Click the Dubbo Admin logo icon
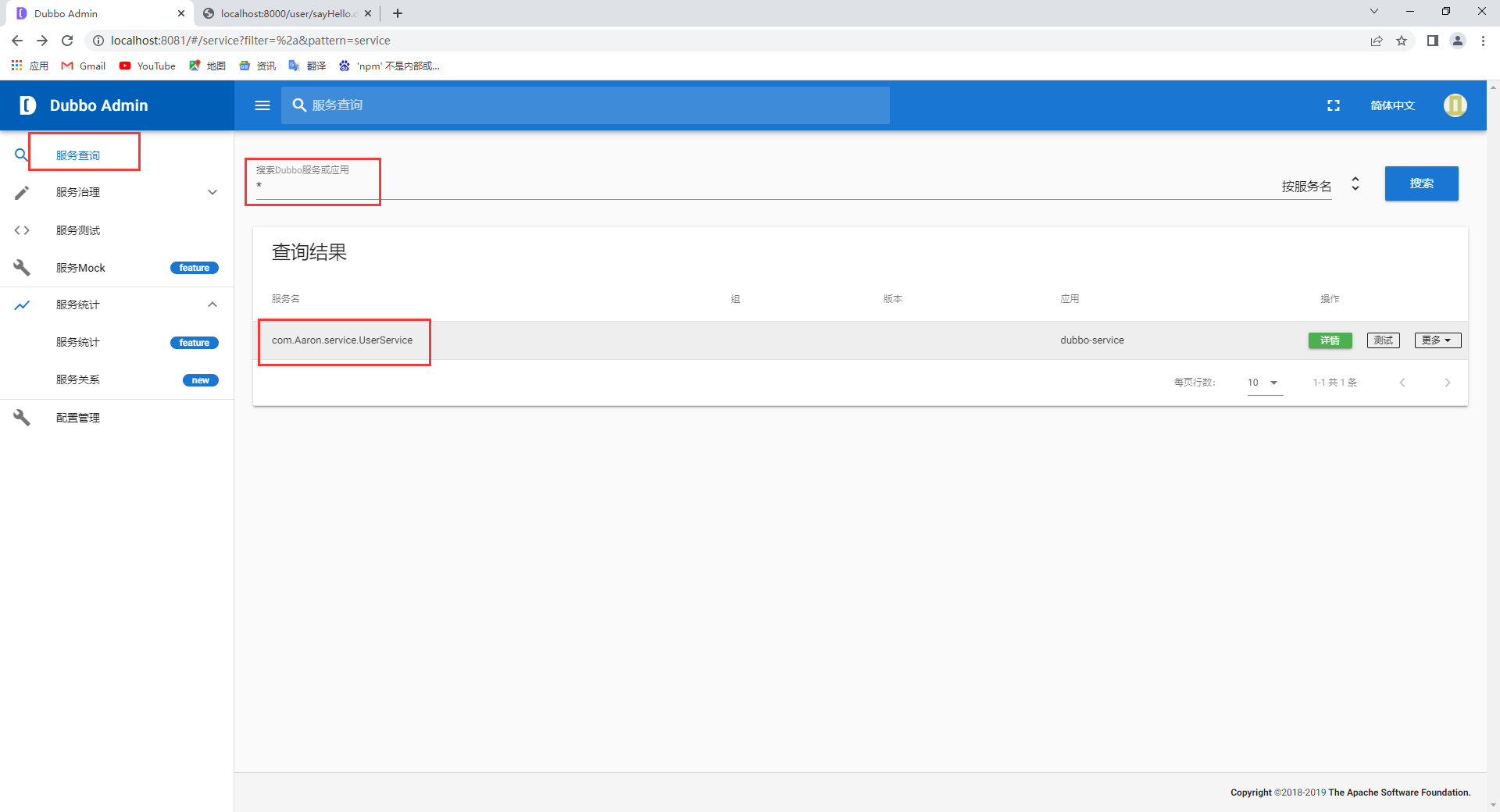 point(27,105)
